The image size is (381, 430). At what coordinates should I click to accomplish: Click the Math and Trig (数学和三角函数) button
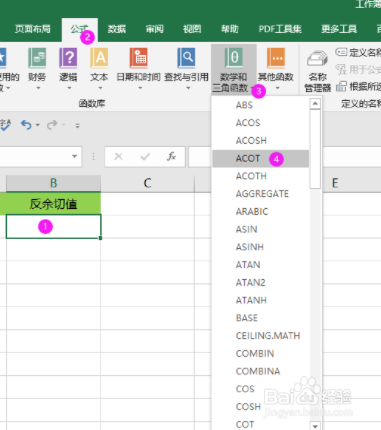point(234,69)
